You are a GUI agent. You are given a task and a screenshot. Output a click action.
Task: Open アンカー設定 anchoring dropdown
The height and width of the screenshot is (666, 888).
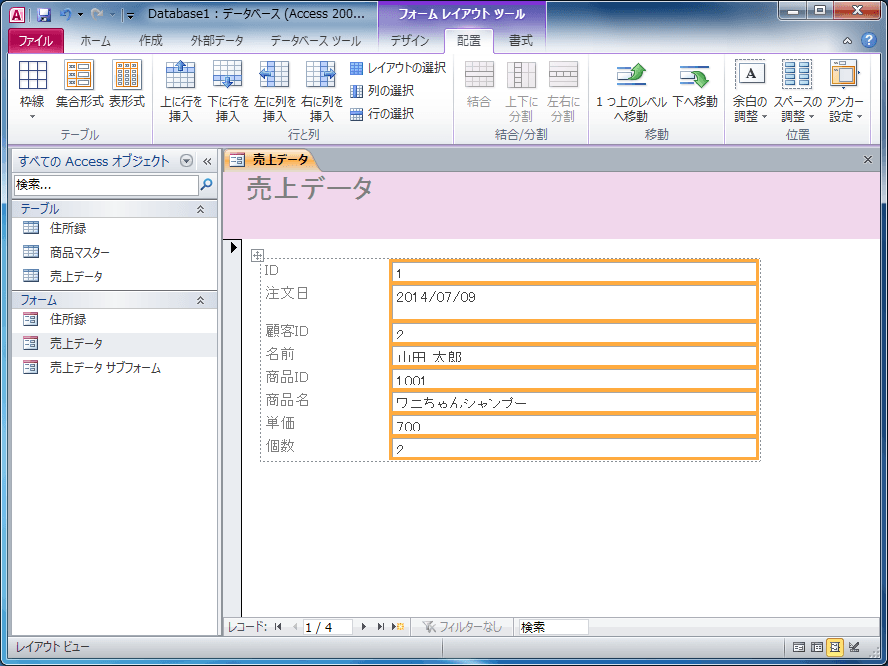844,91
